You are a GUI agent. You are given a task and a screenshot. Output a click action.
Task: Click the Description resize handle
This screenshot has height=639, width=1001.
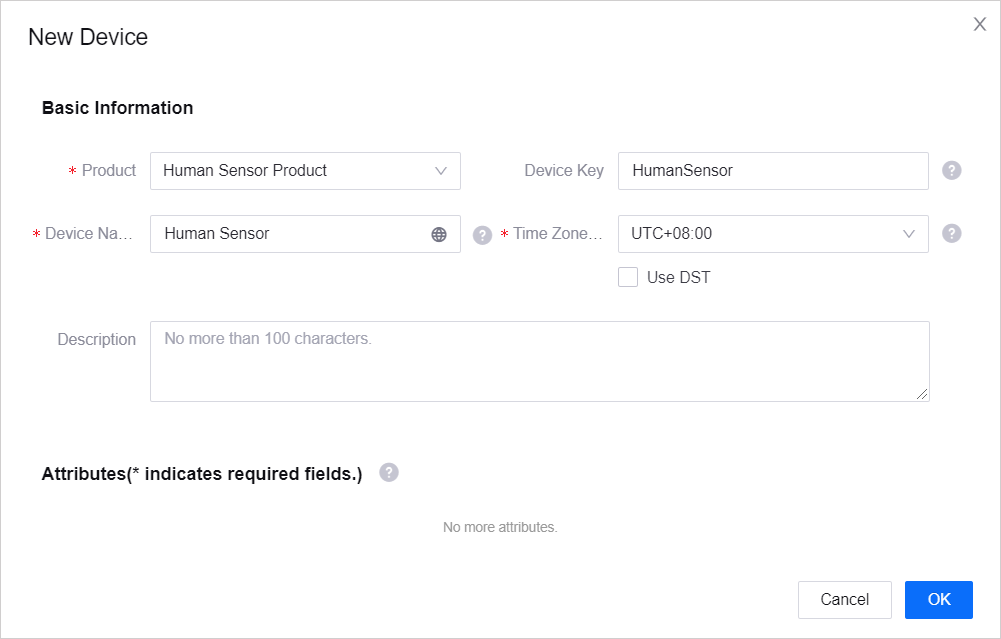[922, 395]
